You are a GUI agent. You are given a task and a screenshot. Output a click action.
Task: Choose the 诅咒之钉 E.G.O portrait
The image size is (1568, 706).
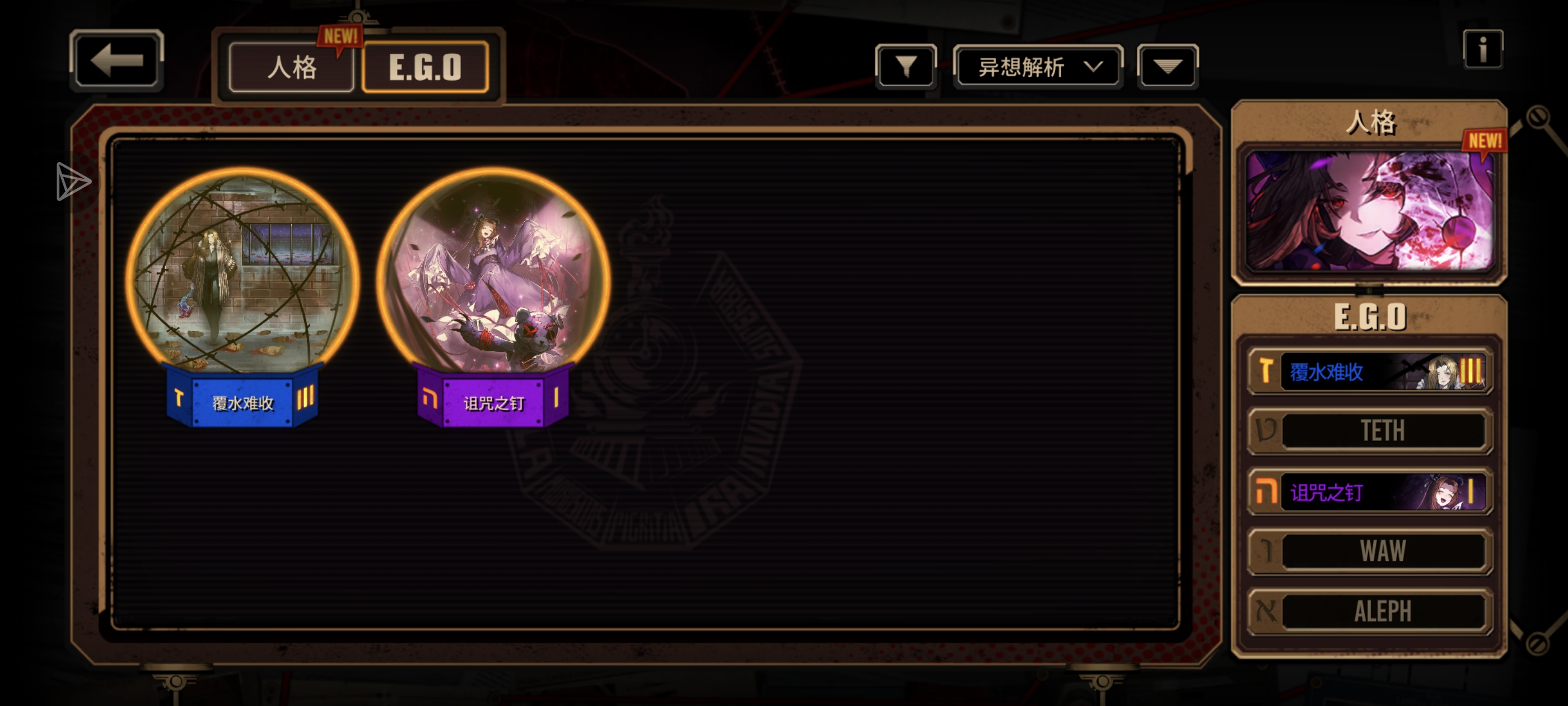(493, 298)
